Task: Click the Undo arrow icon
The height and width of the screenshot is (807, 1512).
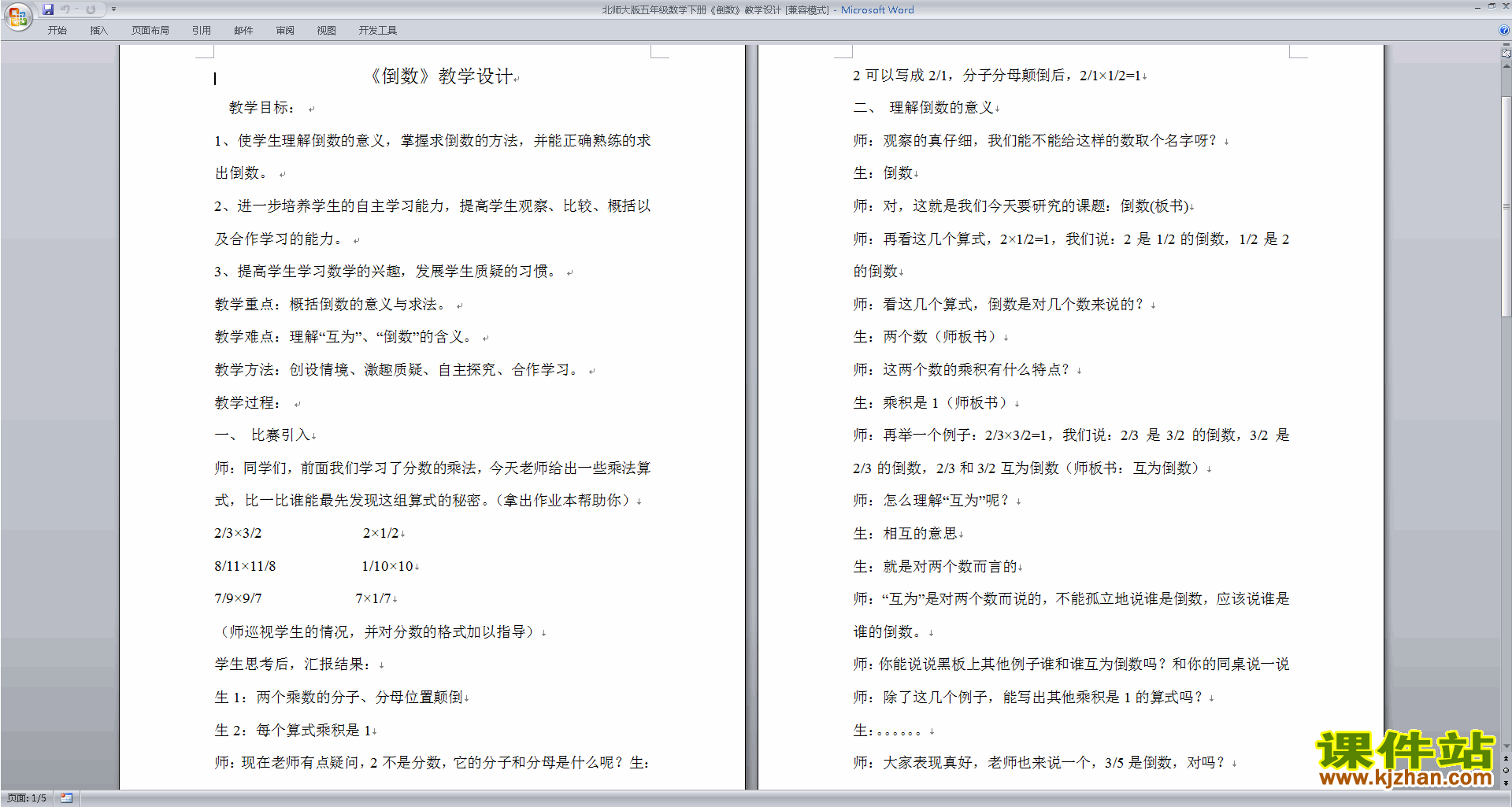Action: tap(65, 9)
